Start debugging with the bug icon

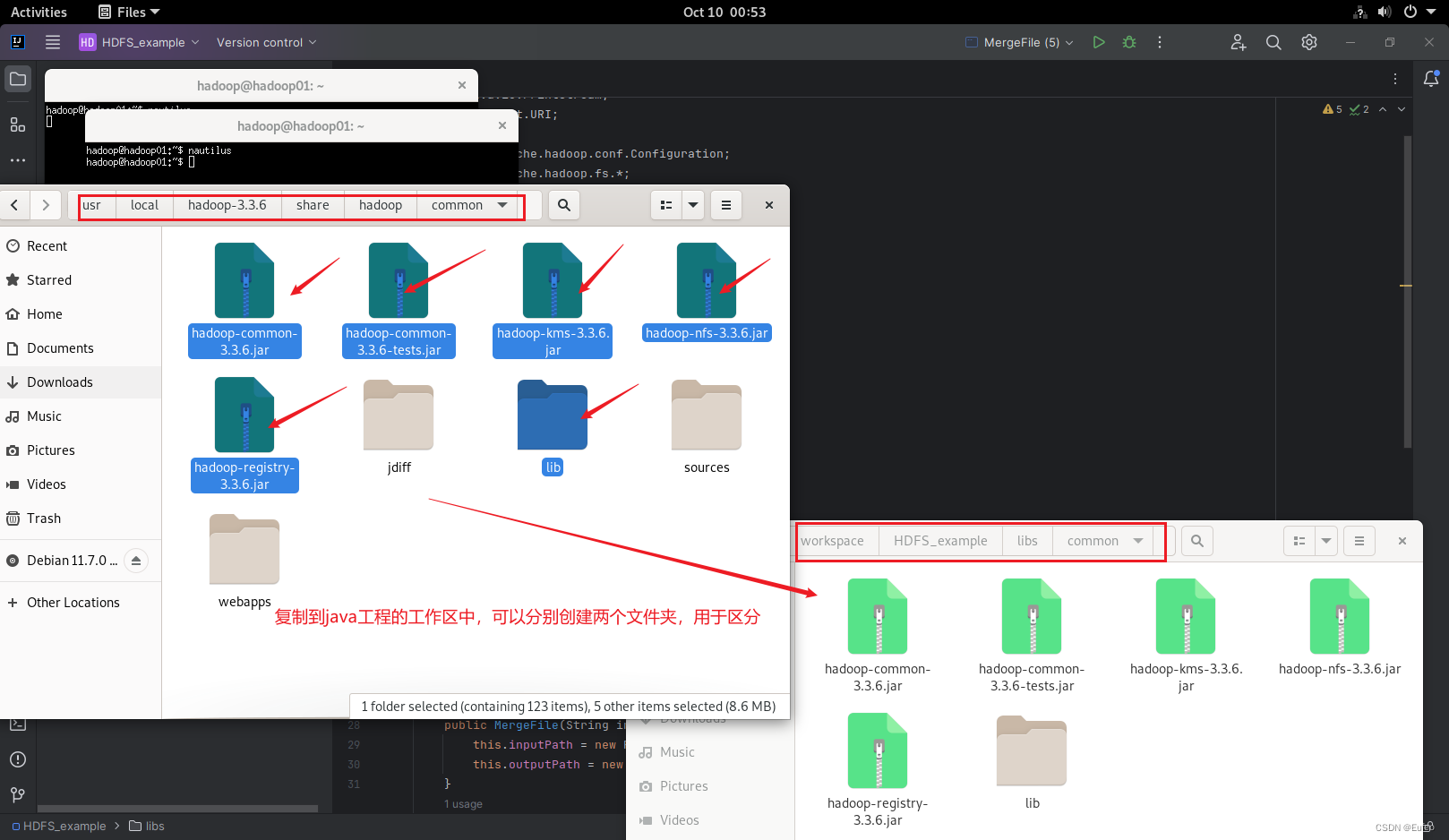pyautogui.click(x=1128, y=42)
